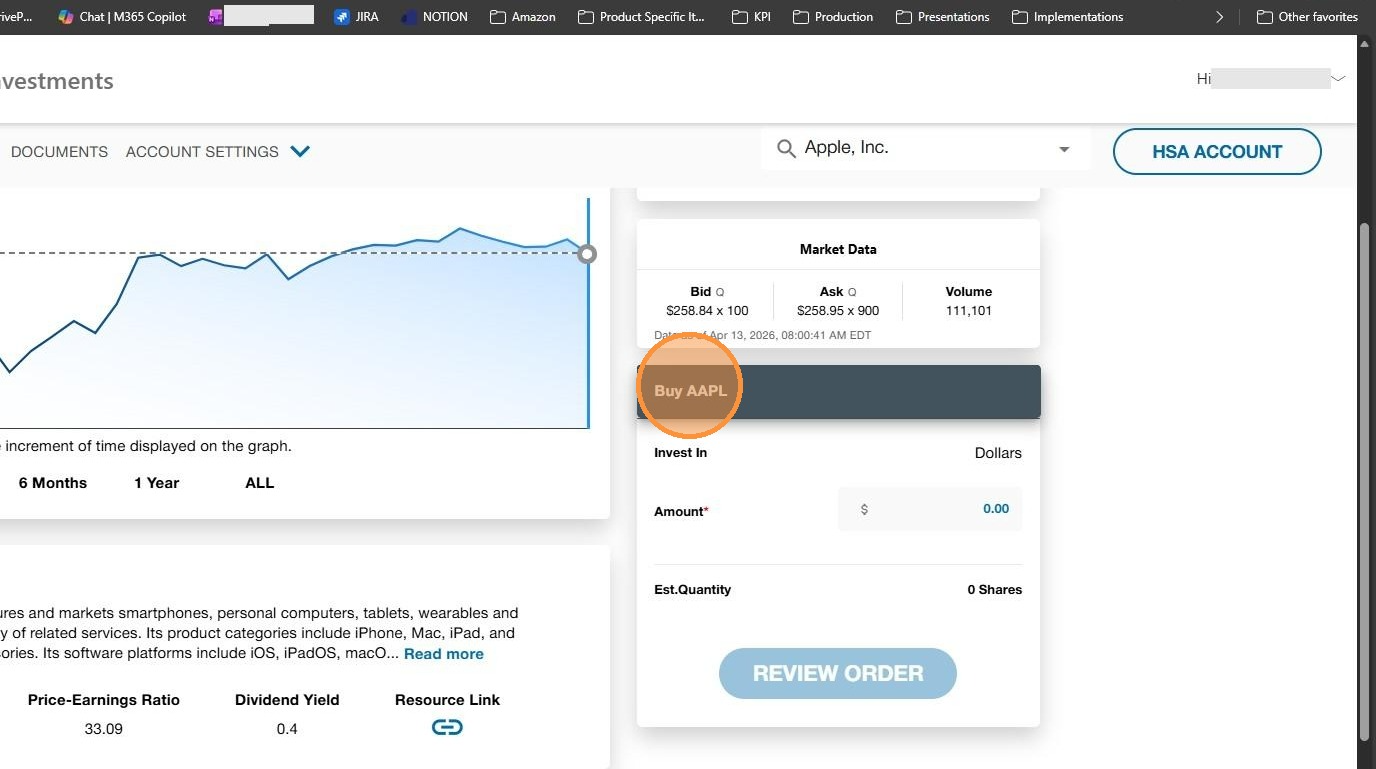Select the 6 Months chart range
The height and width of the screenshot is (769, 1376).
53,483
